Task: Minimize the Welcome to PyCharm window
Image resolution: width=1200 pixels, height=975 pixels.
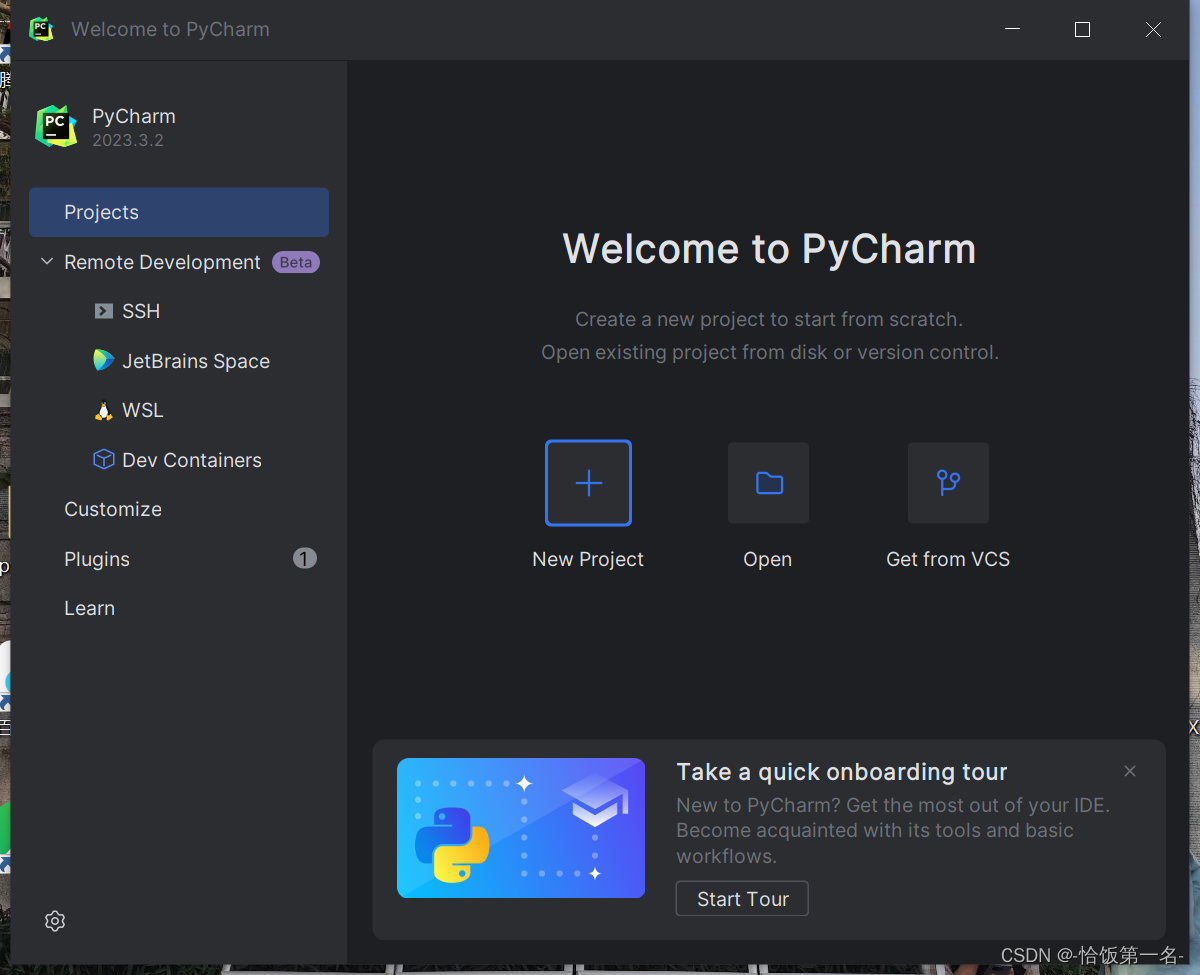Action: click(1012, 30)
